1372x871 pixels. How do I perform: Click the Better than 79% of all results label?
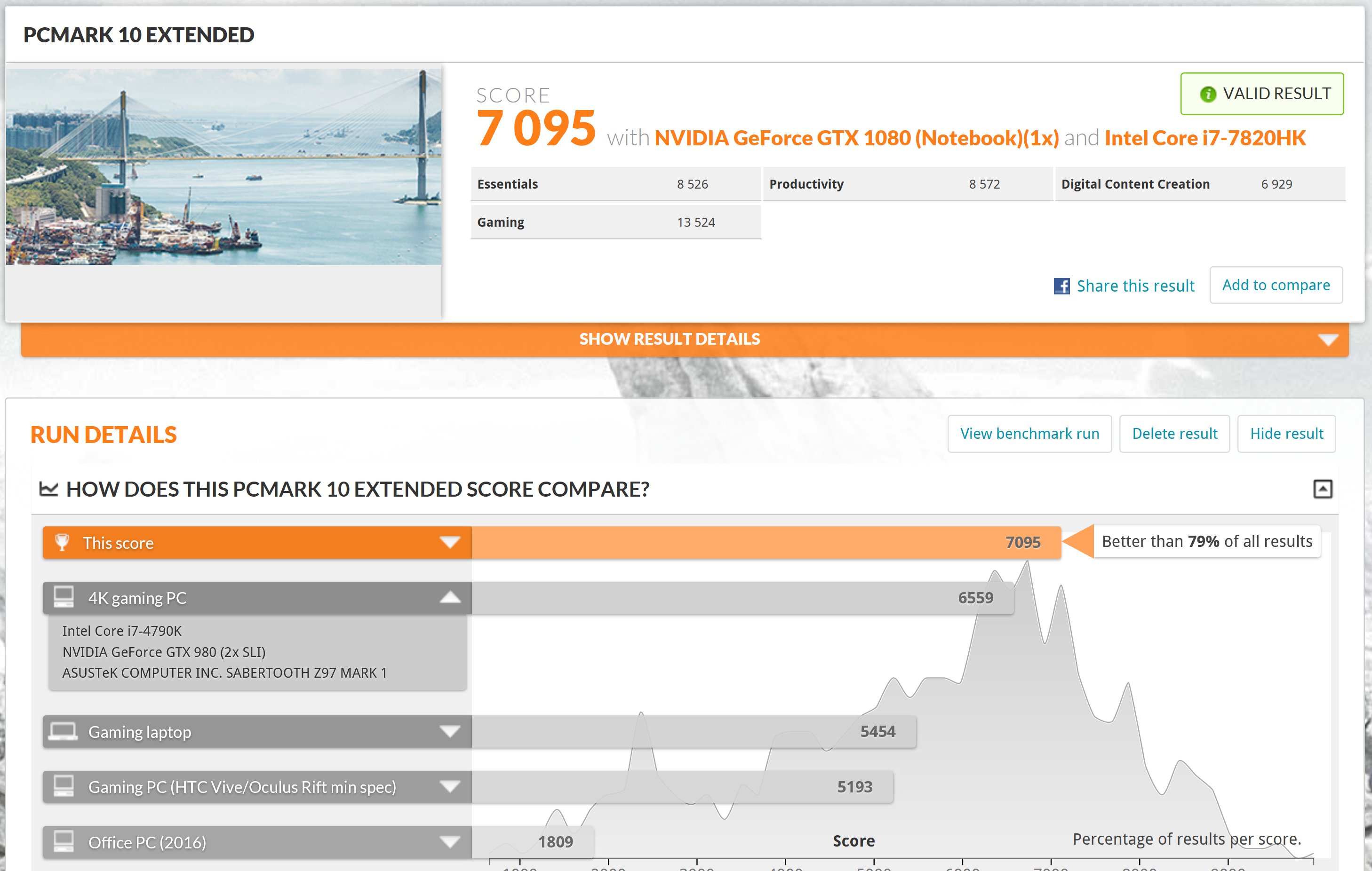(x=1207, y=541)
